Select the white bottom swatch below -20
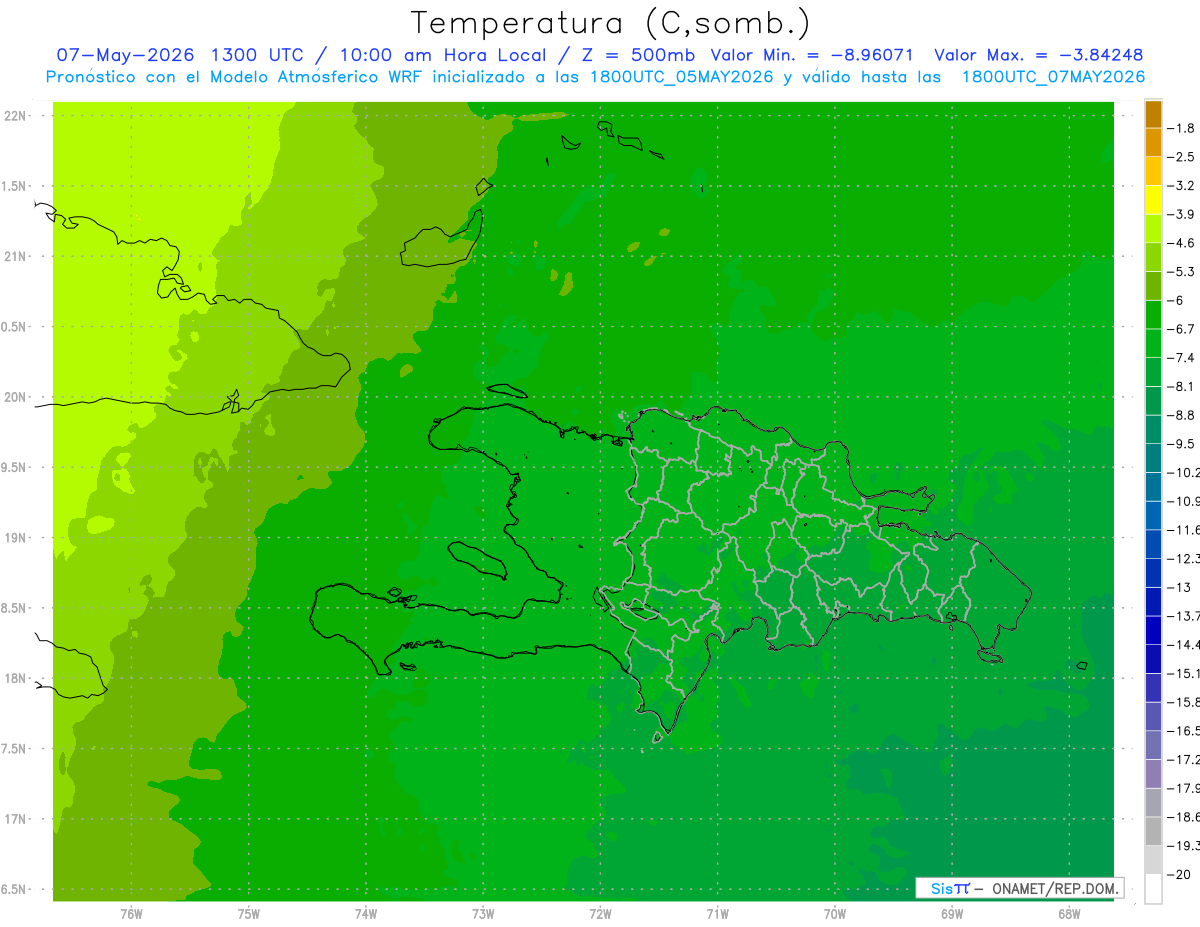1200x927 pixels. [1153, 888]
